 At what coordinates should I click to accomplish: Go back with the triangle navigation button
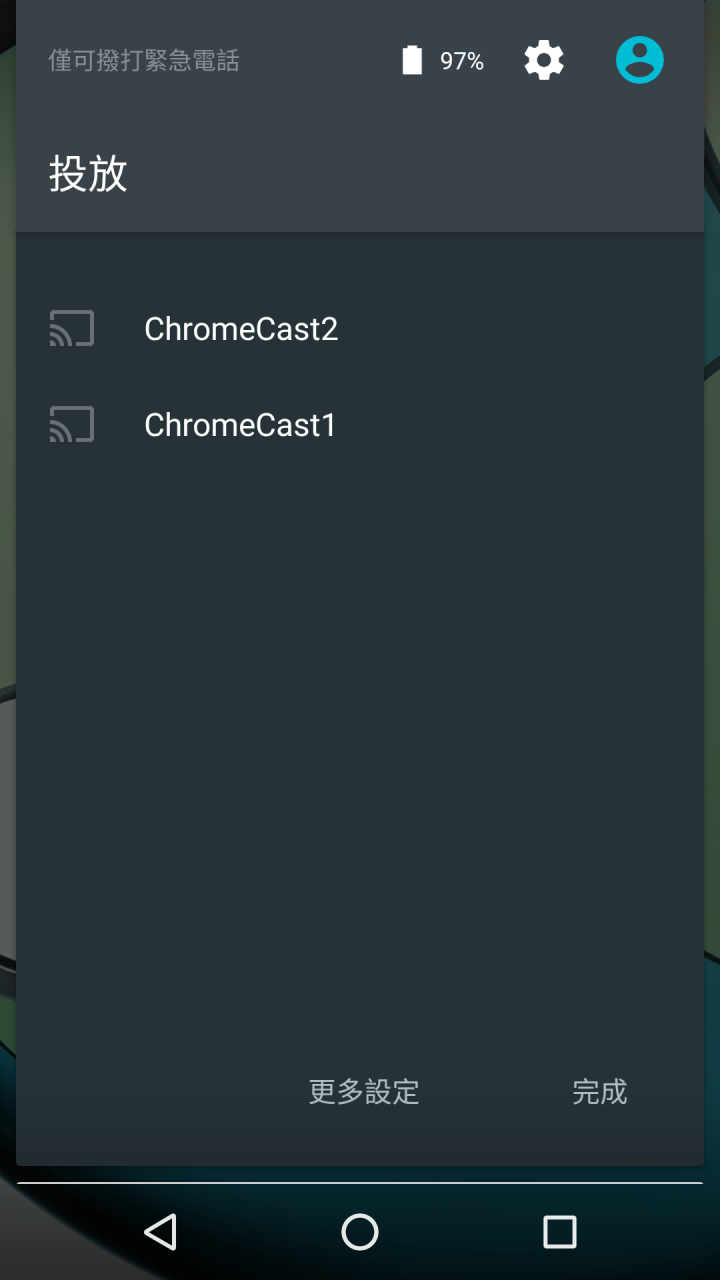point(160,1232)
